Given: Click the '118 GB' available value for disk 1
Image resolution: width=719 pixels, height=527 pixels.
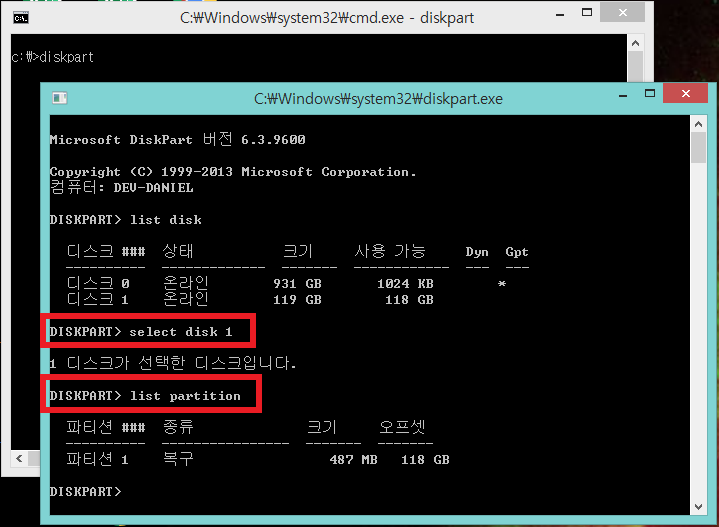Looking at the screenshot, I should coord(409,300).
